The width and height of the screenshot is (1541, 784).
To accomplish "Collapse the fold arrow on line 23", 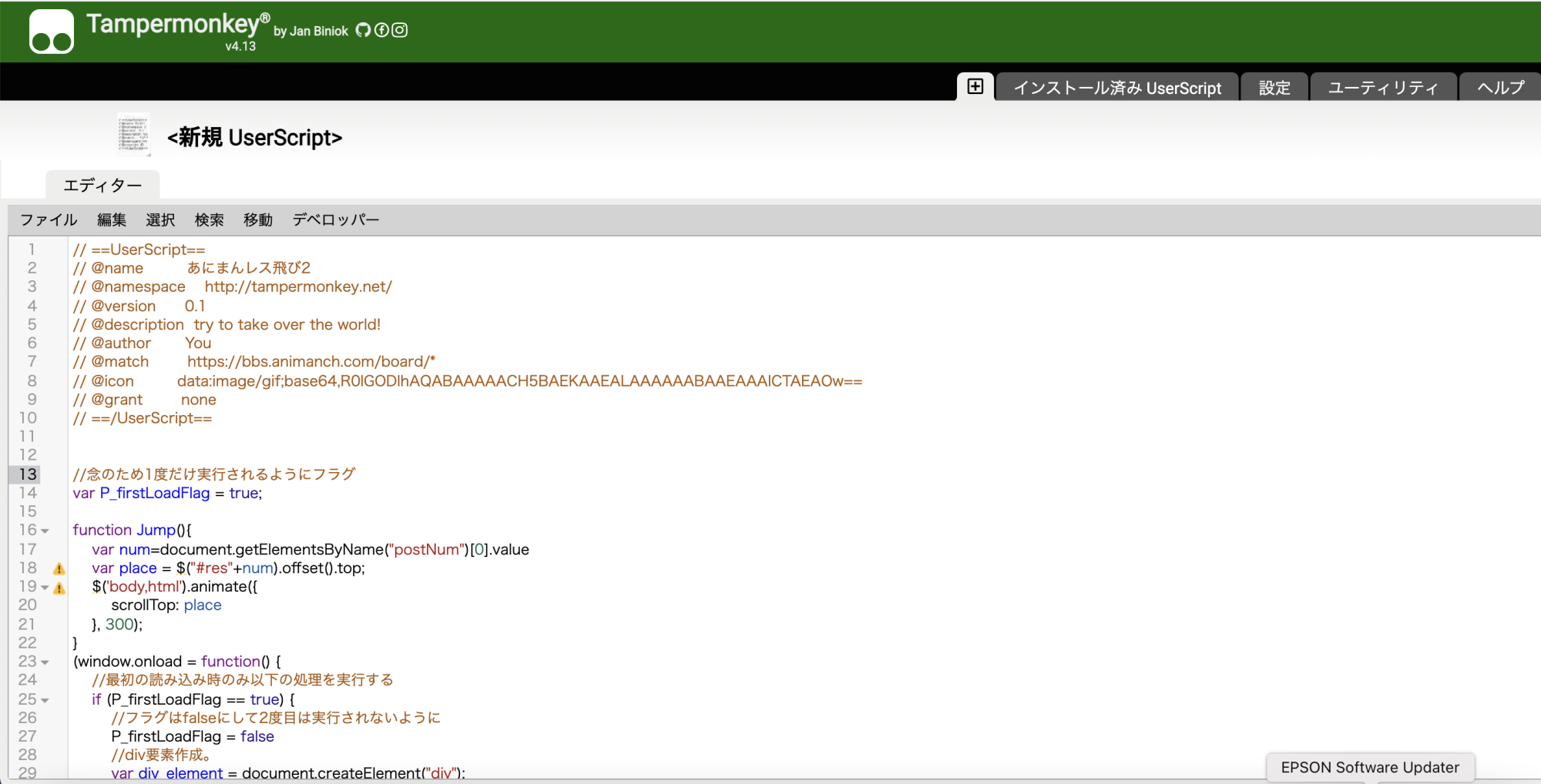I will coord(45,663).
